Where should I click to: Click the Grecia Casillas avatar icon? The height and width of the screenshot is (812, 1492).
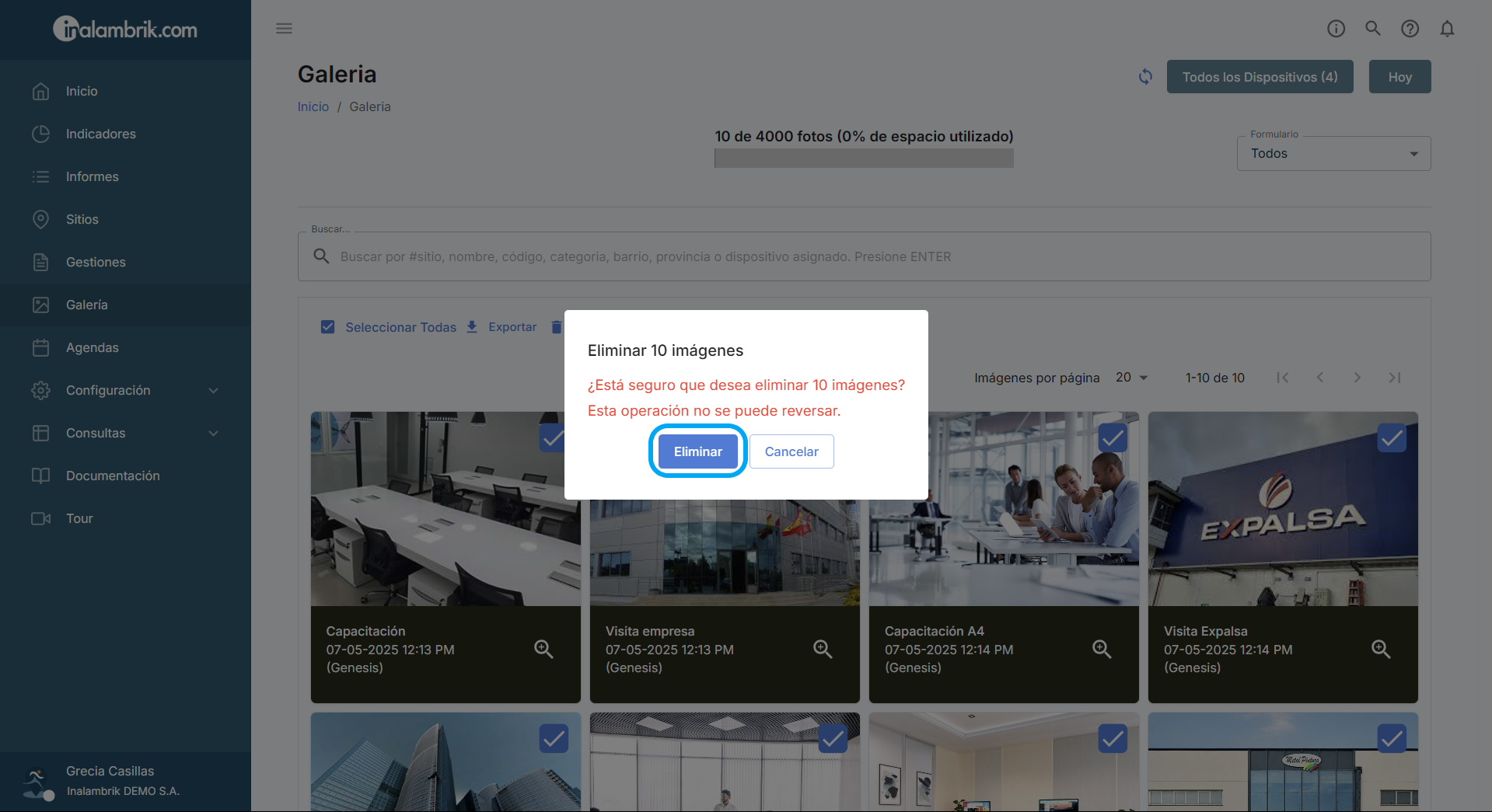[x=37, y=783]
